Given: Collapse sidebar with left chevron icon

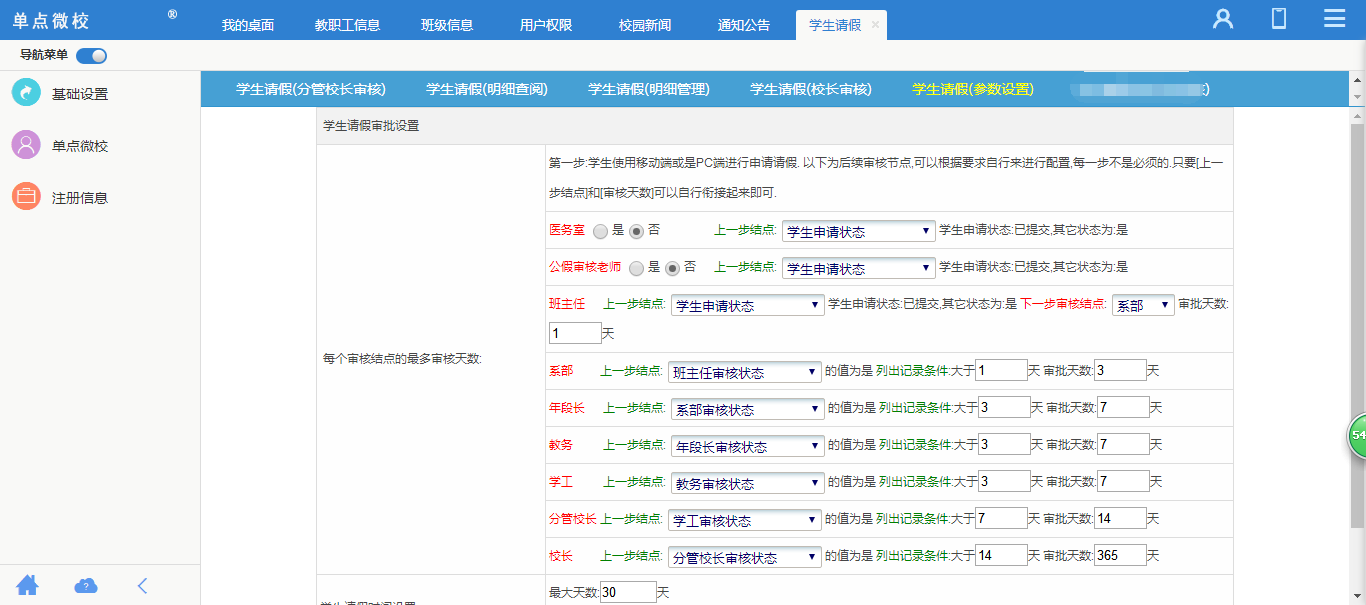Looking at the screenshot, I should (142, 586).
